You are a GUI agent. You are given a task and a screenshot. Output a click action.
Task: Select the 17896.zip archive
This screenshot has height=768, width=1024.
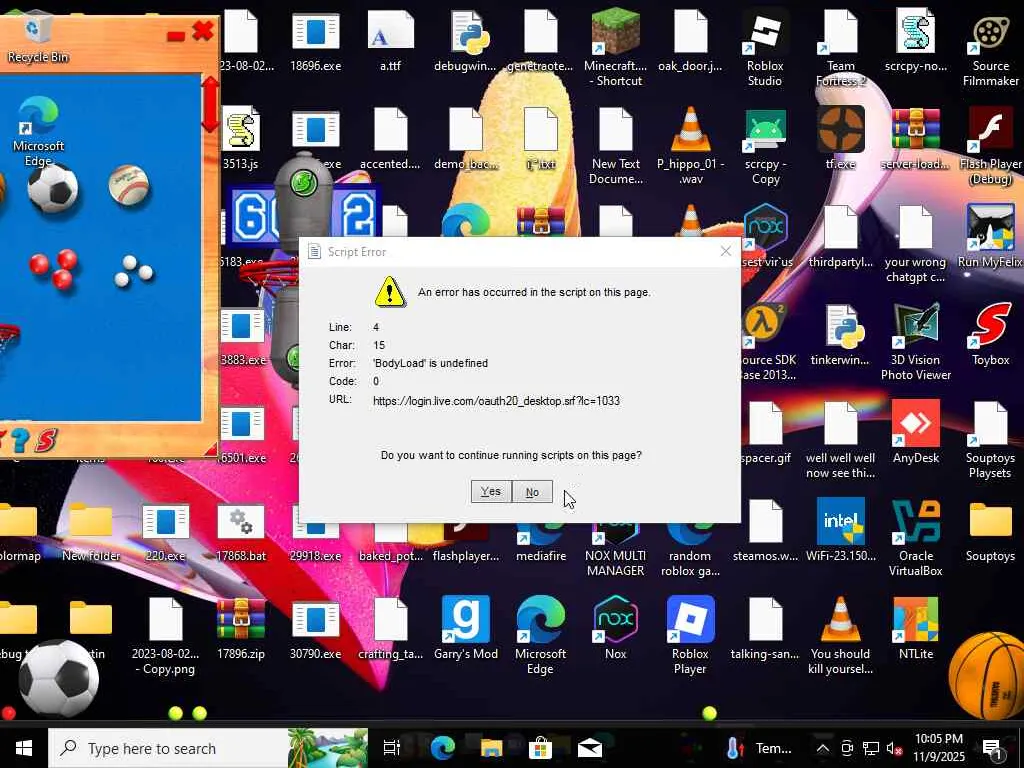pos(241,628)
